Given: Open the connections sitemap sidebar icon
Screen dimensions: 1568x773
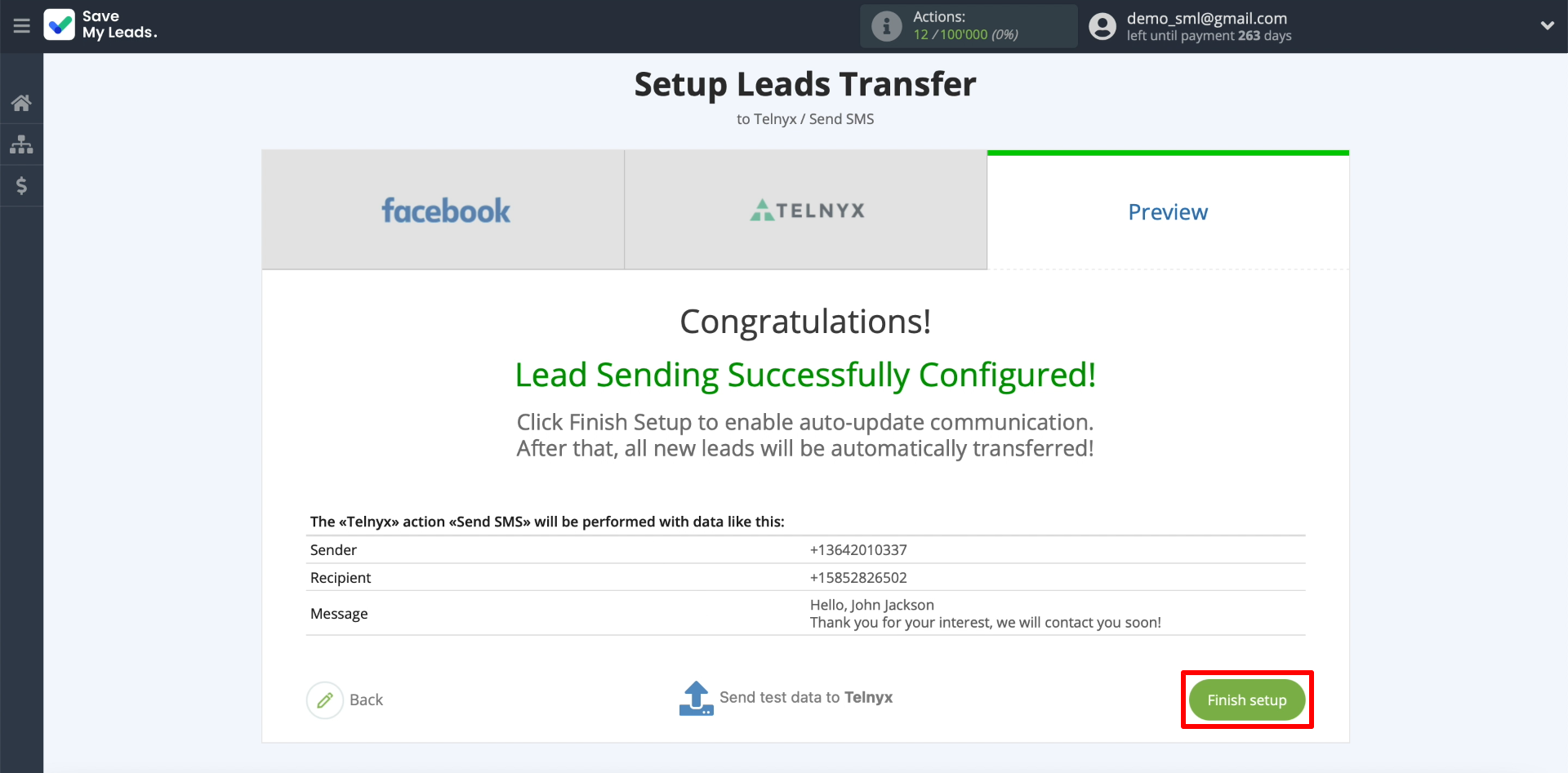Looking at the screenshot, I should tap(21, 144).
